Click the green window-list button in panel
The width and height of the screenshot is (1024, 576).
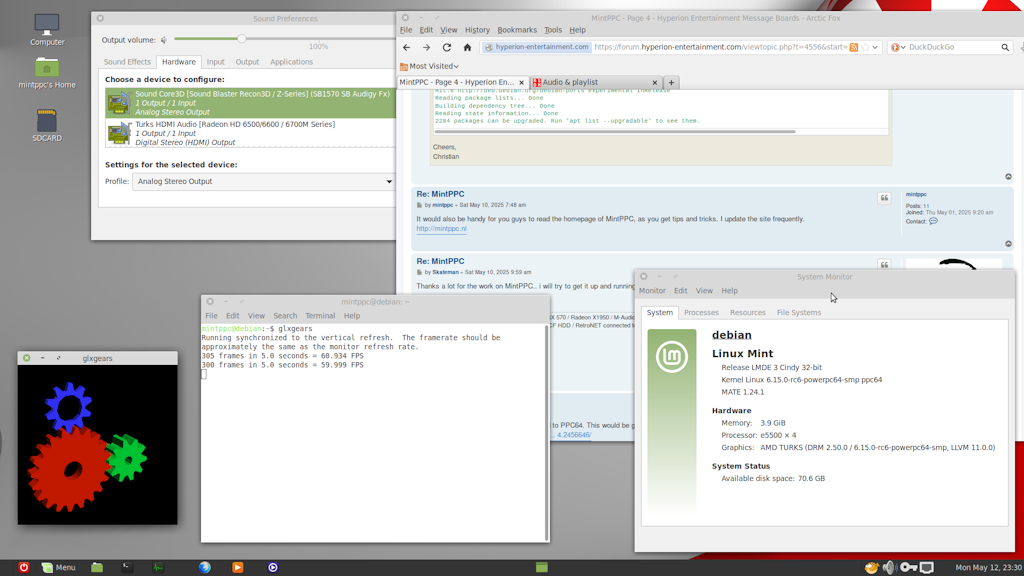tap(541, 568)
